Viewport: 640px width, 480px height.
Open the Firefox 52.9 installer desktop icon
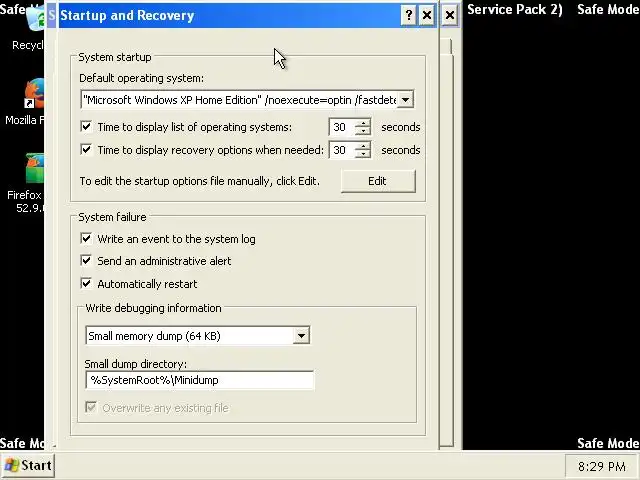(34, 168)
